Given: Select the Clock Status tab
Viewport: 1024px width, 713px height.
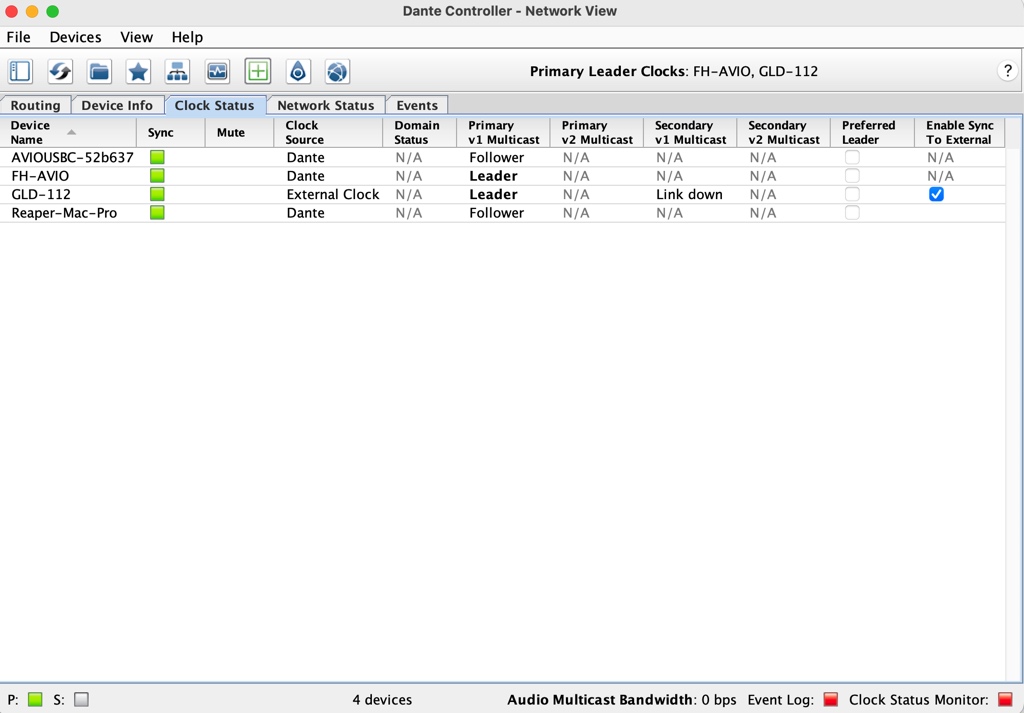Looking at the screenshot, I should pyautogui.click(x=215, y=105).
